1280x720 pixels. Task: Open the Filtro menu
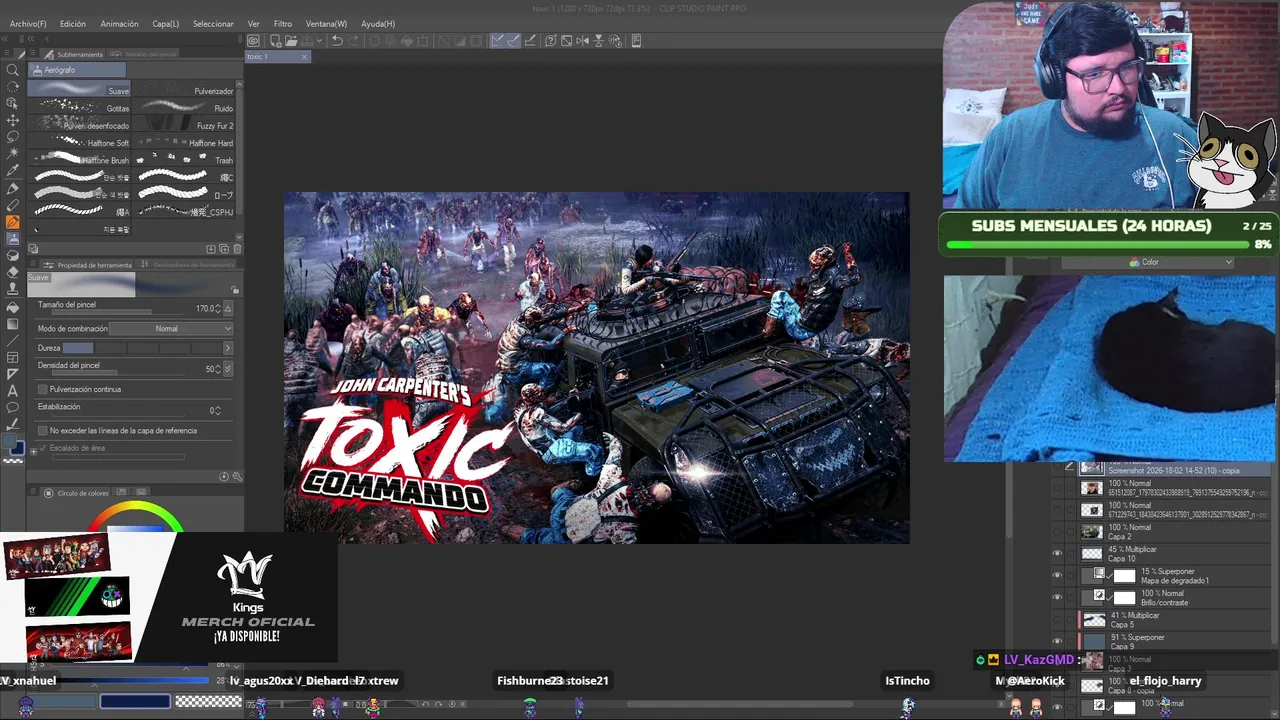coord(283,24)
